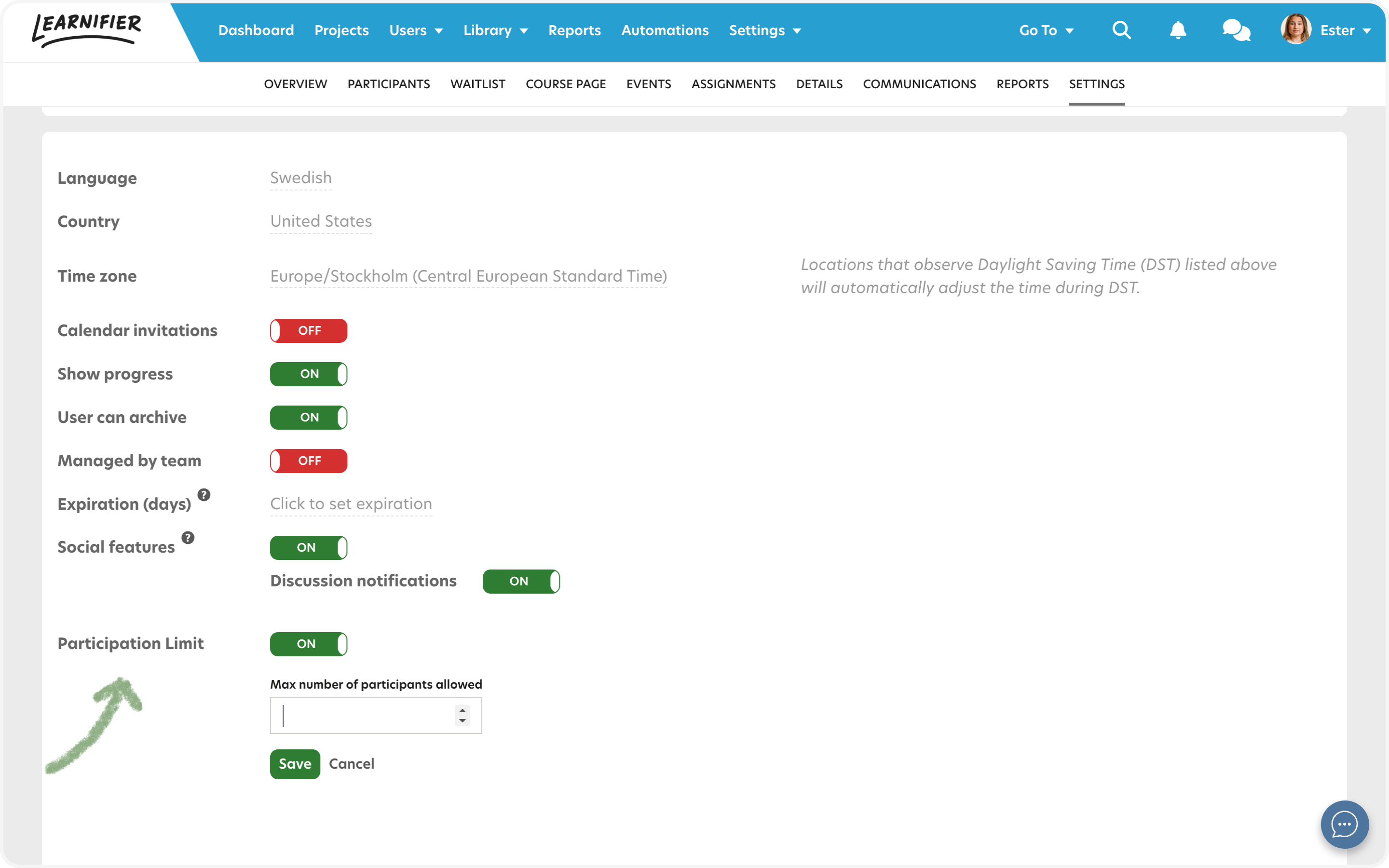Click the Cancel link
1389x868 pixels.
[x=351, y=763]
